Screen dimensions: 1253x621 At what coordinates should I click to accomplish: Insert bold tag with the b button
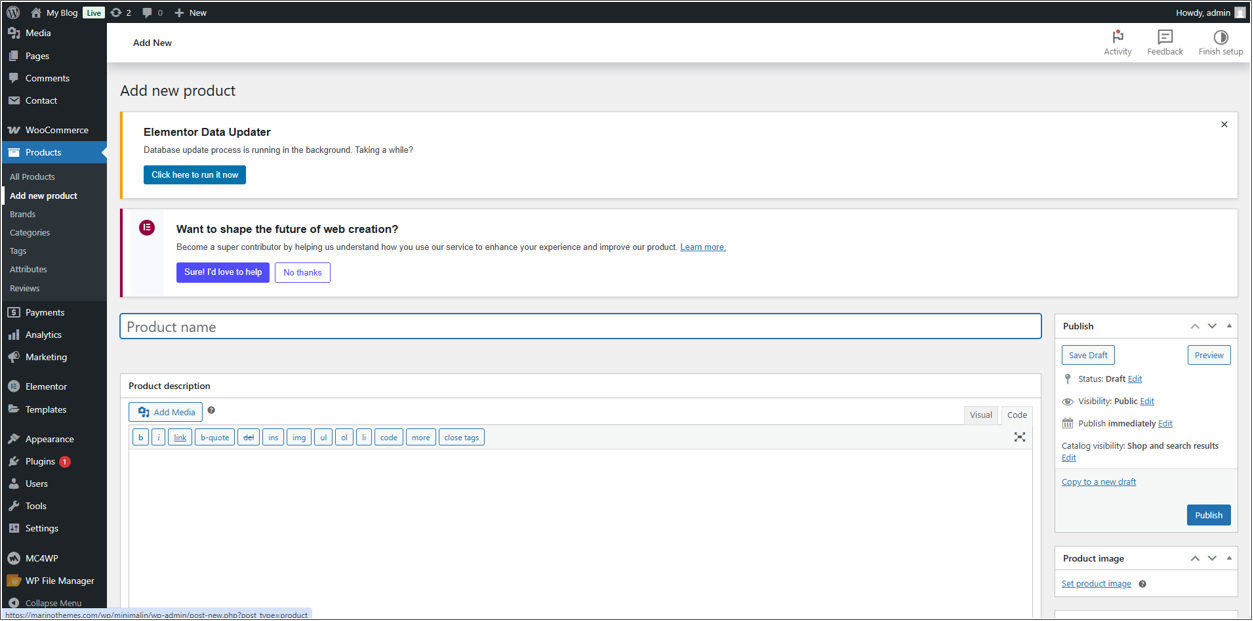tap(141, 437)
